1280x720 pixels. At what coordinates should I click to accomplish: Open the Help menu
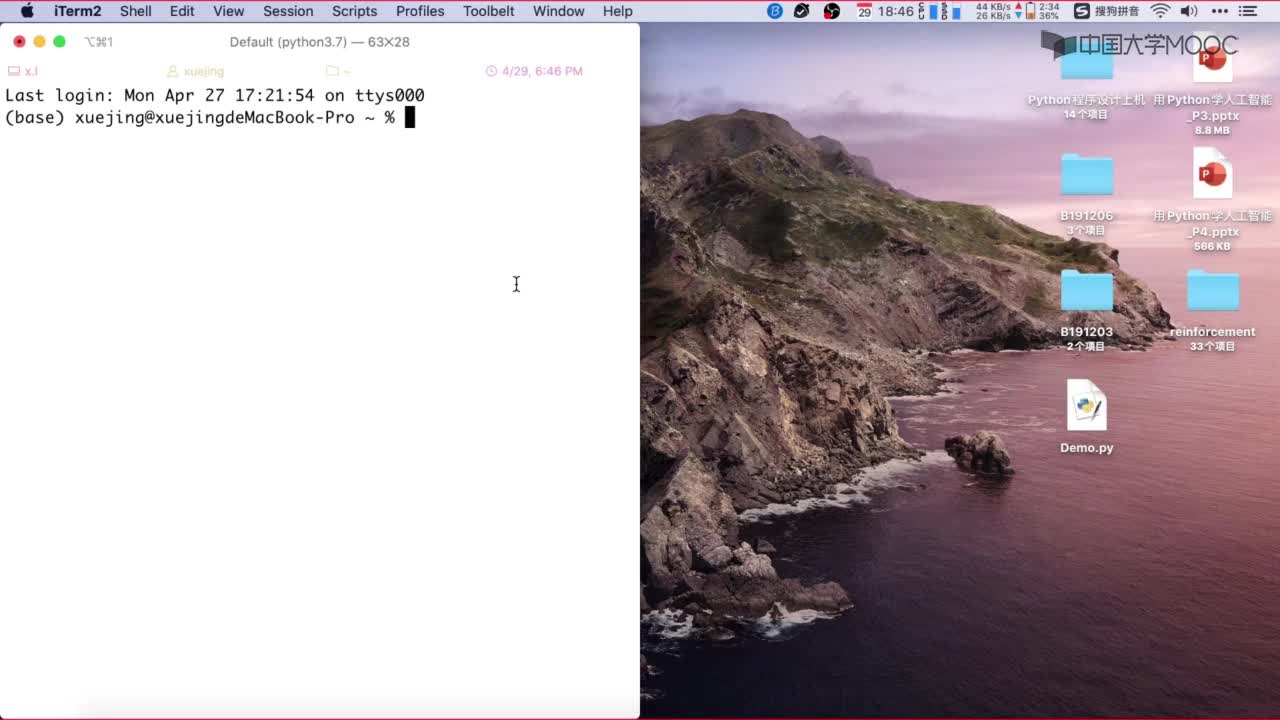[x=618, y=11]
